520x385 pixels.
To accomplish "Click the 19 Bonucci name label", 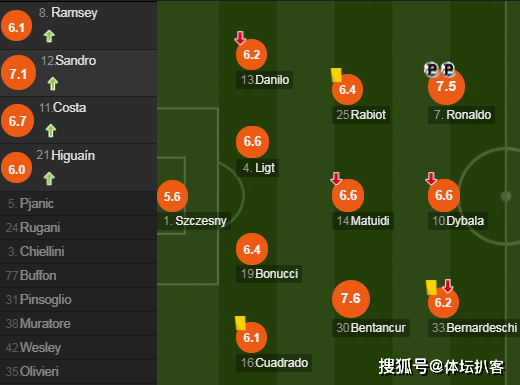I will (x=269, y=274).
